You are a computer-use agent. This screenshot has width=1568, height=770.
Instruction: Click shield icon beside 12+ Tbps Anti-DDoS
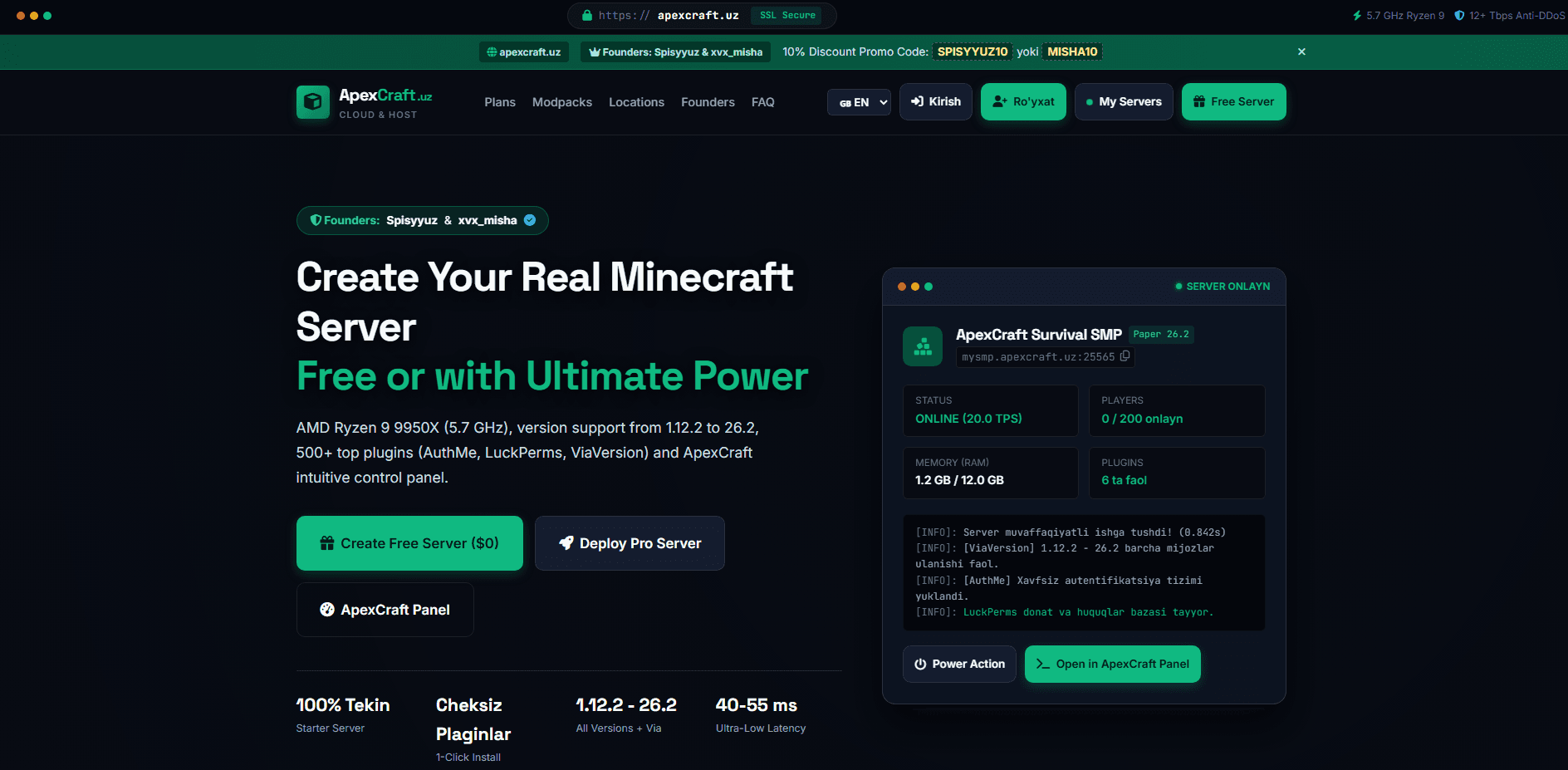(1459, 16)
